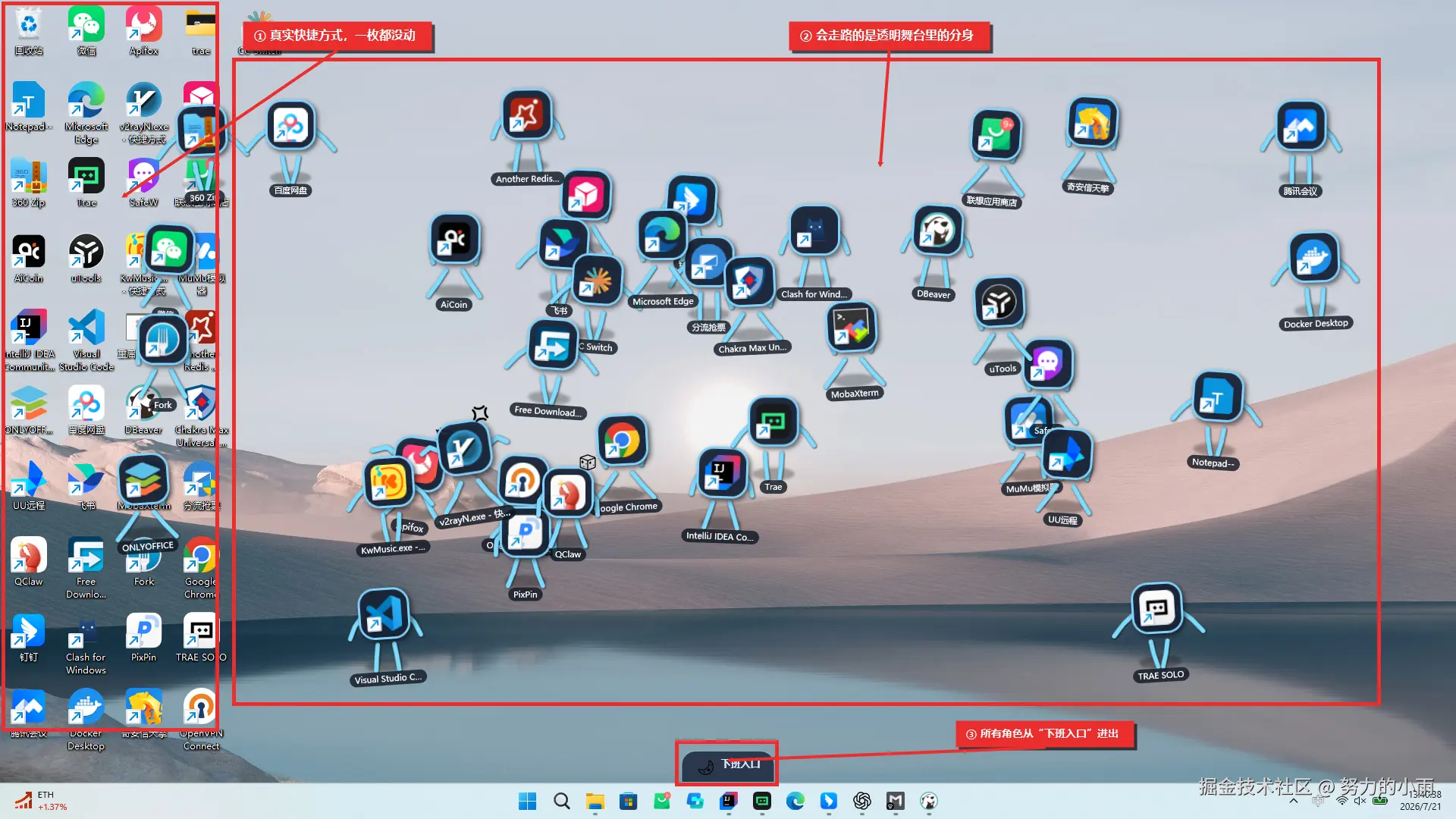Viewport: 1456px width, 819px height.
Task: Select the Apifox desktop shortcut
Action: point(143,32)
